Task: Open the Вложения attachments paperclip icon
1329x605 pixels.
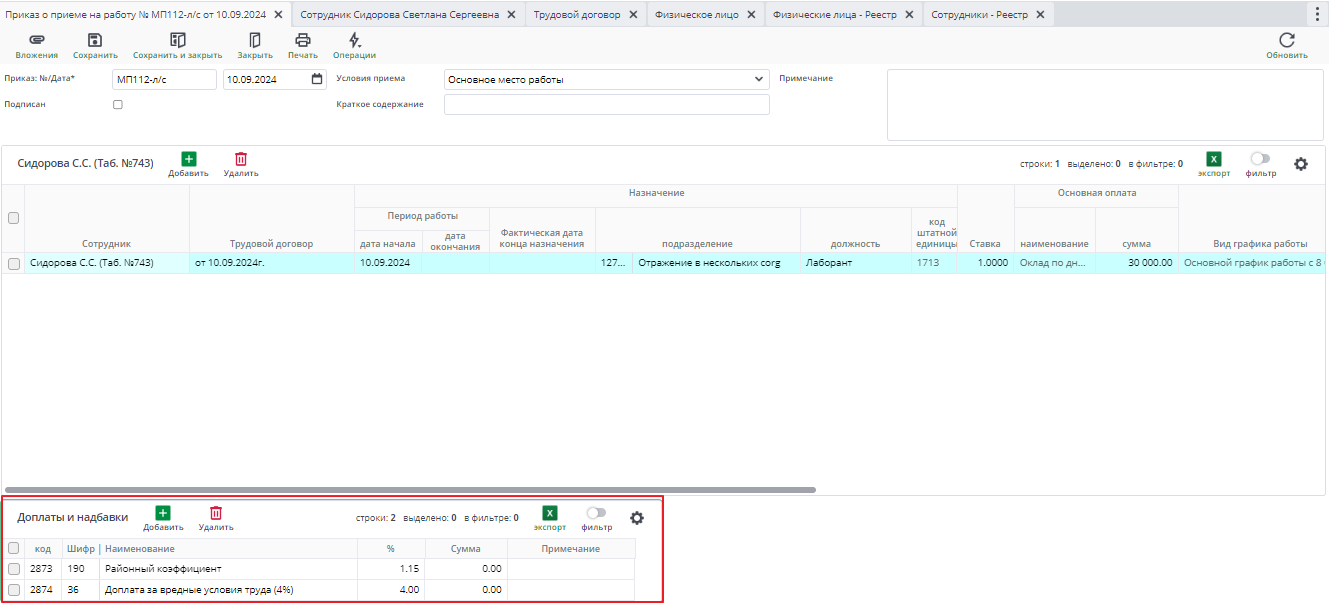Action: click(x=36, y=41)
